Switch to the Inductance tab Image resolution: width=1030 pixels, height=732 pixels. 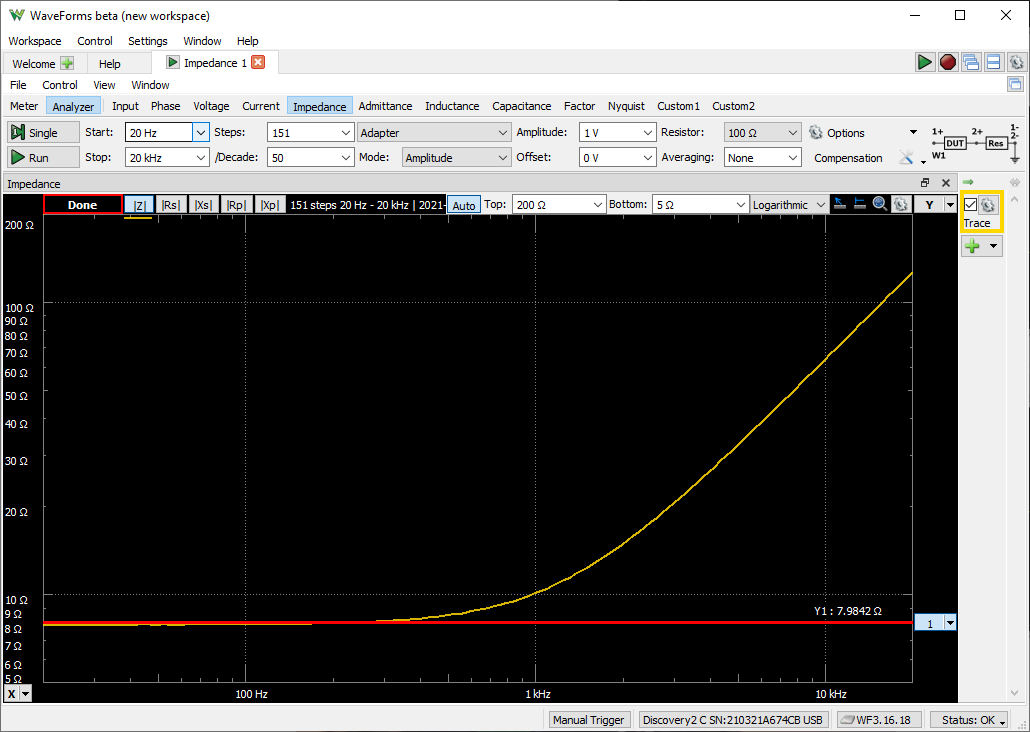pyautogui.click(x=452, y=106)
